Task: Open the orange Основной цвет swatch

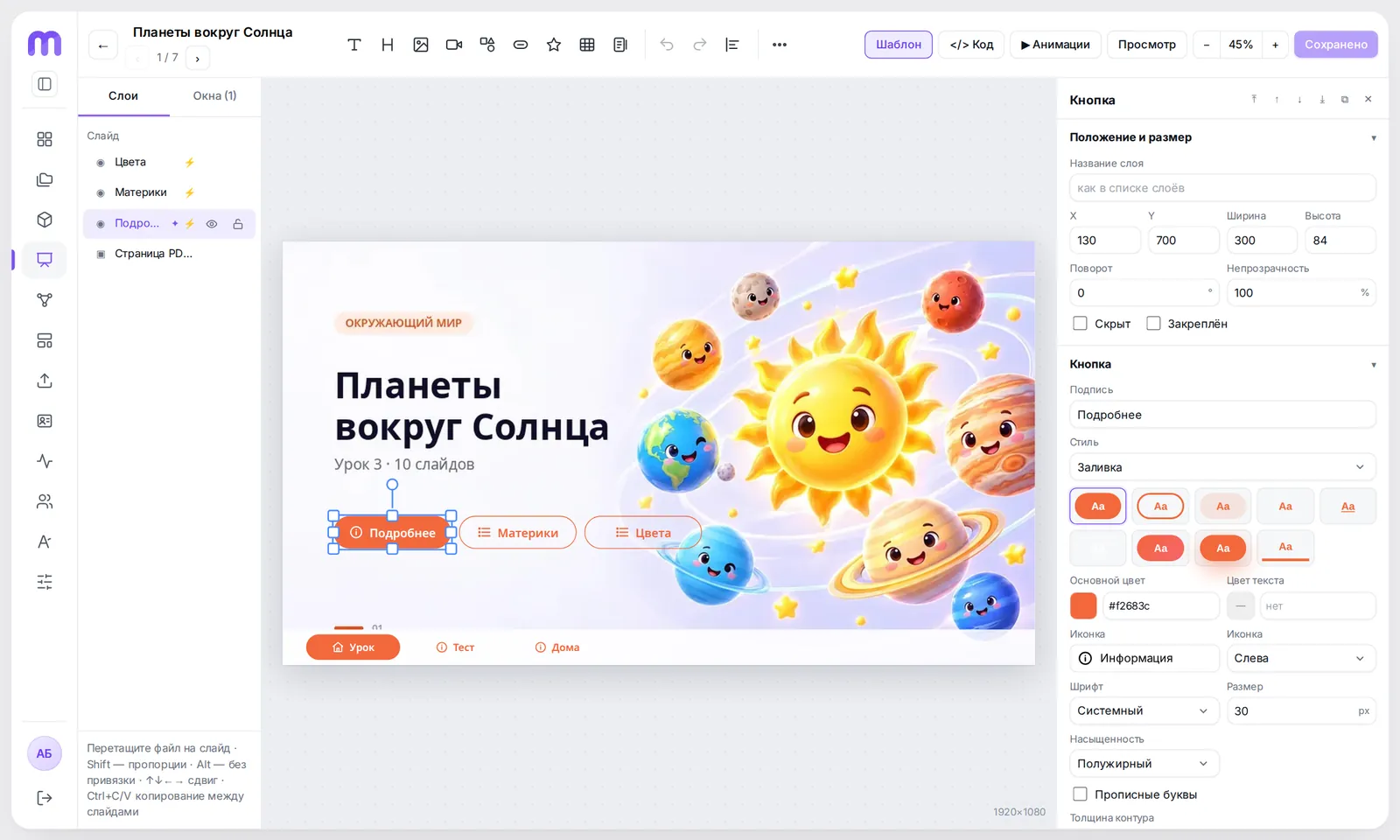Action: (1083, 605)
